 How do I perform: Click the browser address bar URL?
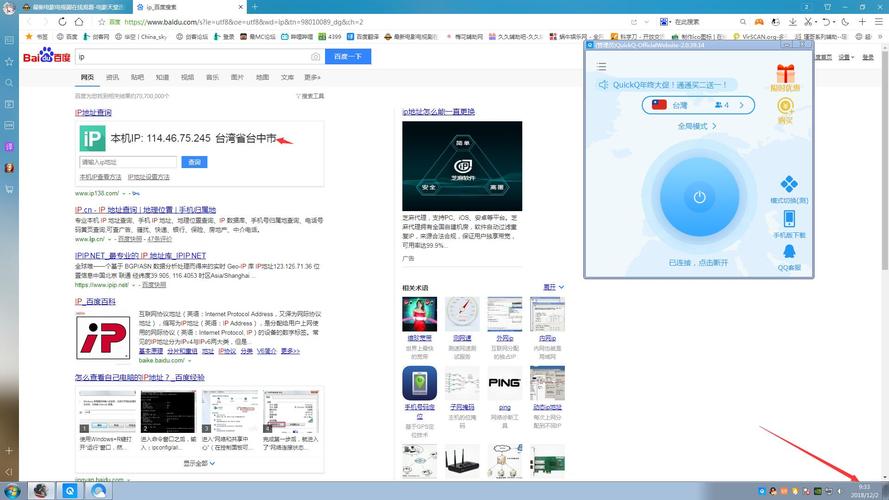point(243,22)
